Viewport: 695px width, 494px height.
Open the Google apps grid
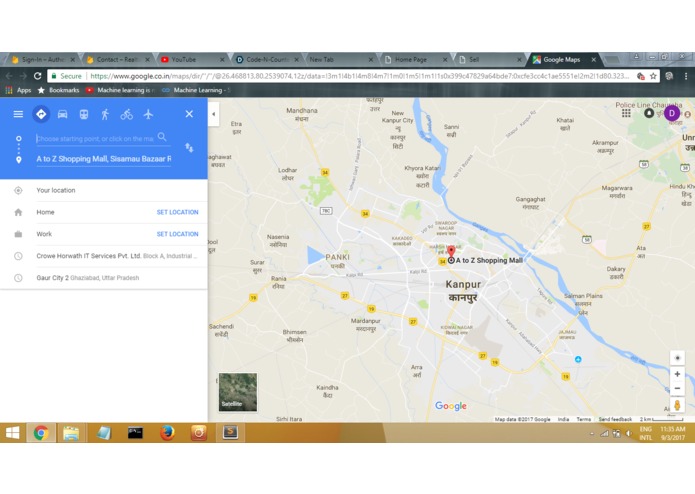(626, 113)
